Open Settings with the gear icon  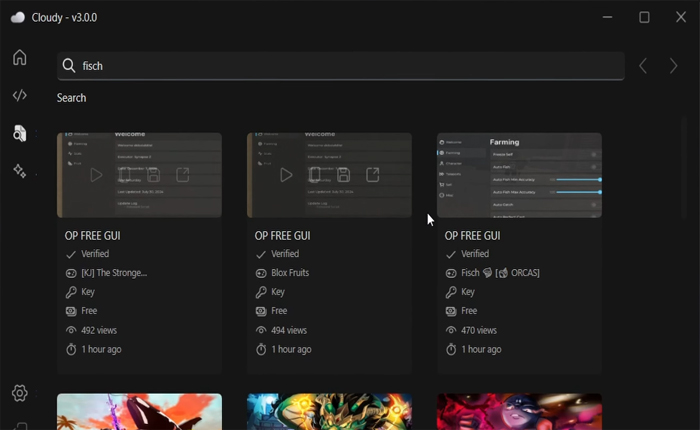coord(19,393)
